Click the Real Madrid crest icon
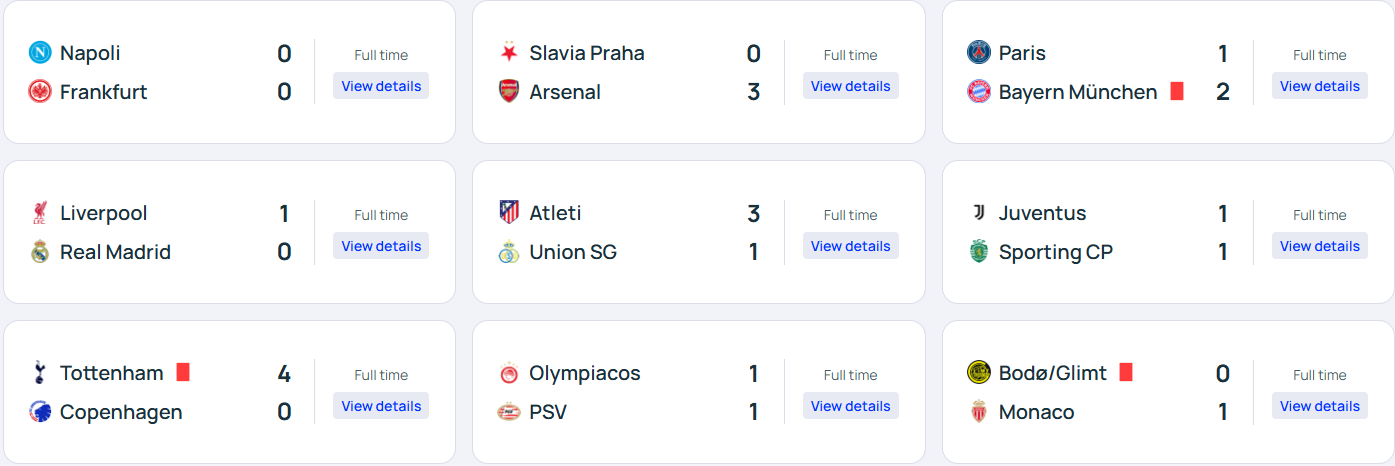Image resolution: width=1395 pixels, height=466 pixels. click(40, 252)
